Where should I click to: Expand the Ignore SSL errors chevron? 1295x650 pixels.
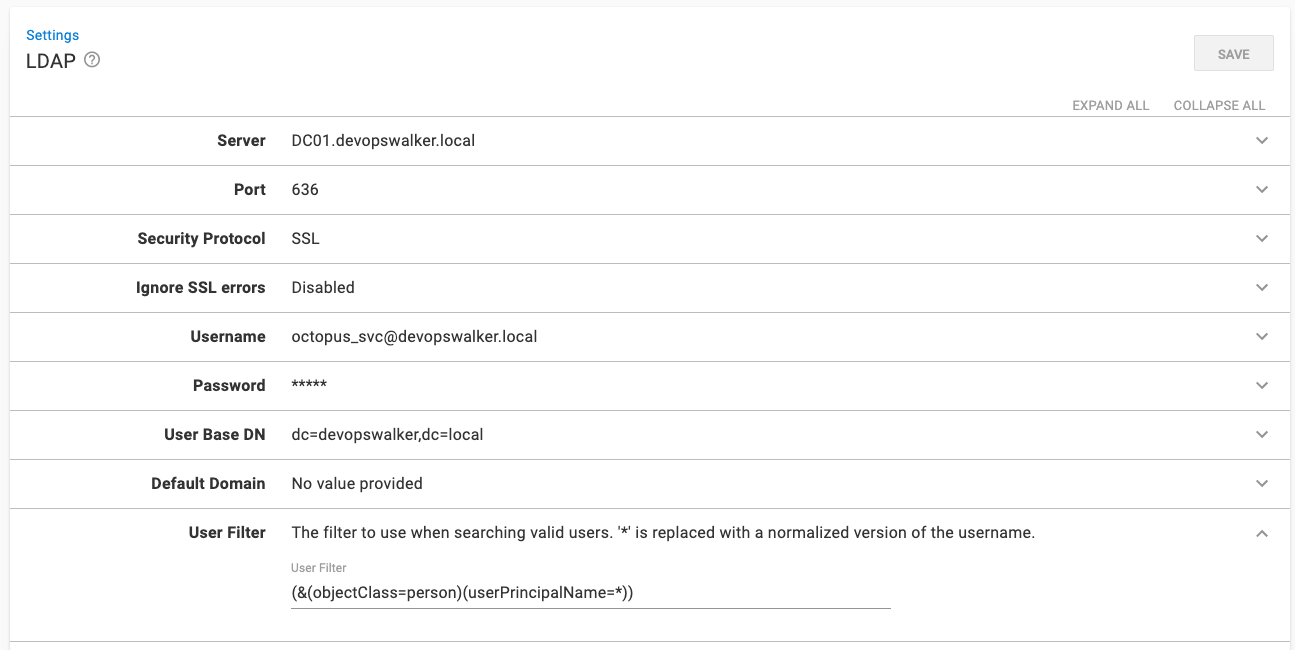(x=1261, y=288)
